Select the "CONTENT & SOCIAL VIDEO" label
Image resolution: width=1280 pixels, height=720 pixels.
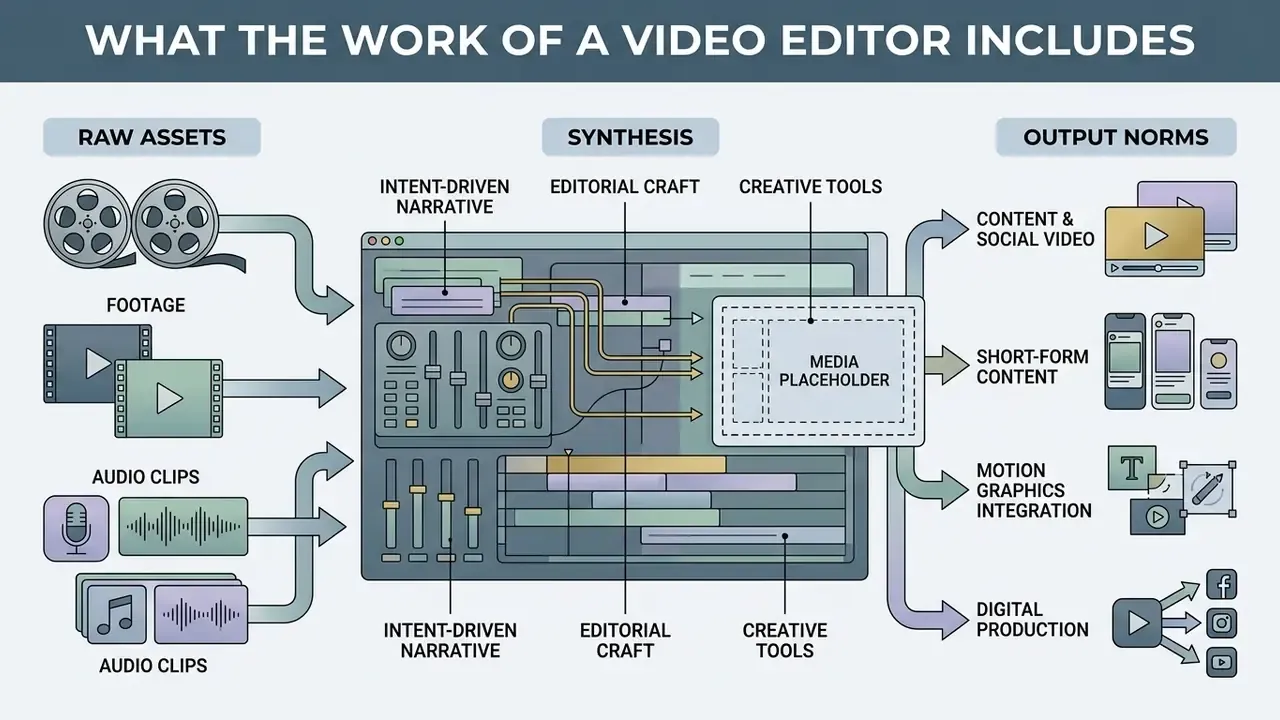[1035, 229]
